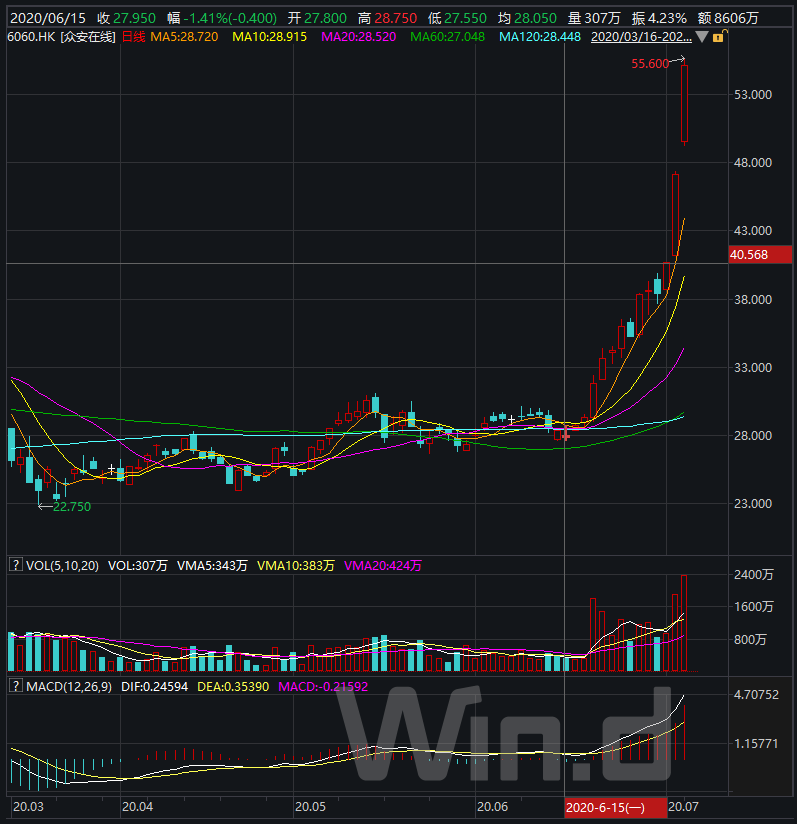797x824 pixels.
Task: Click the VMA20:424万 legend
Action: [382, 565]
